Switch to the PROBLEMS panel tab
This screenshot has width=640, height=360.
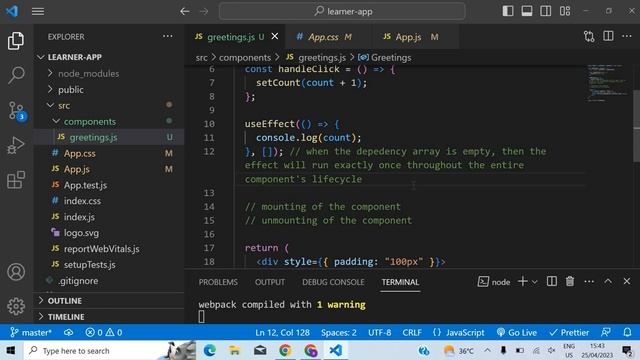pos(218,282)
